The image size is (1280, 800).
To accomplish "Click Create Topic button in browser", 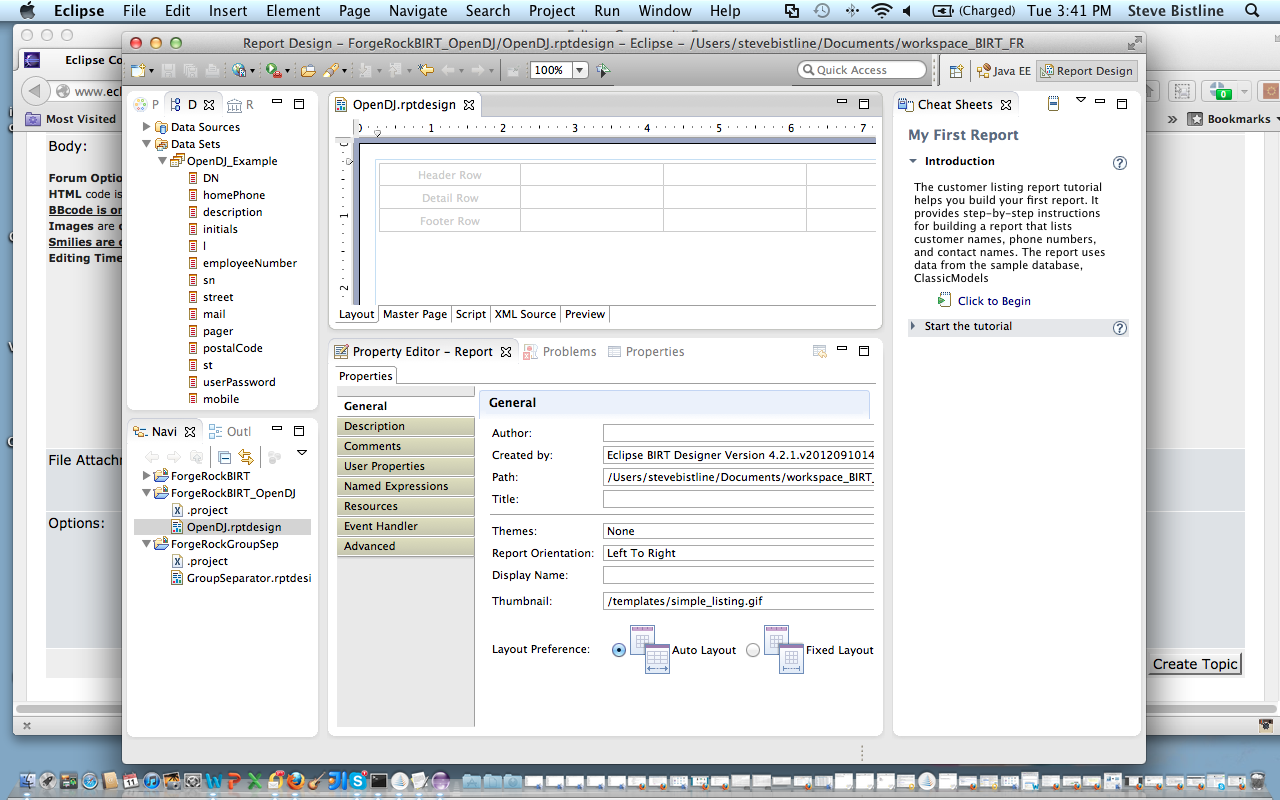I will click(x=1195, y=664).
